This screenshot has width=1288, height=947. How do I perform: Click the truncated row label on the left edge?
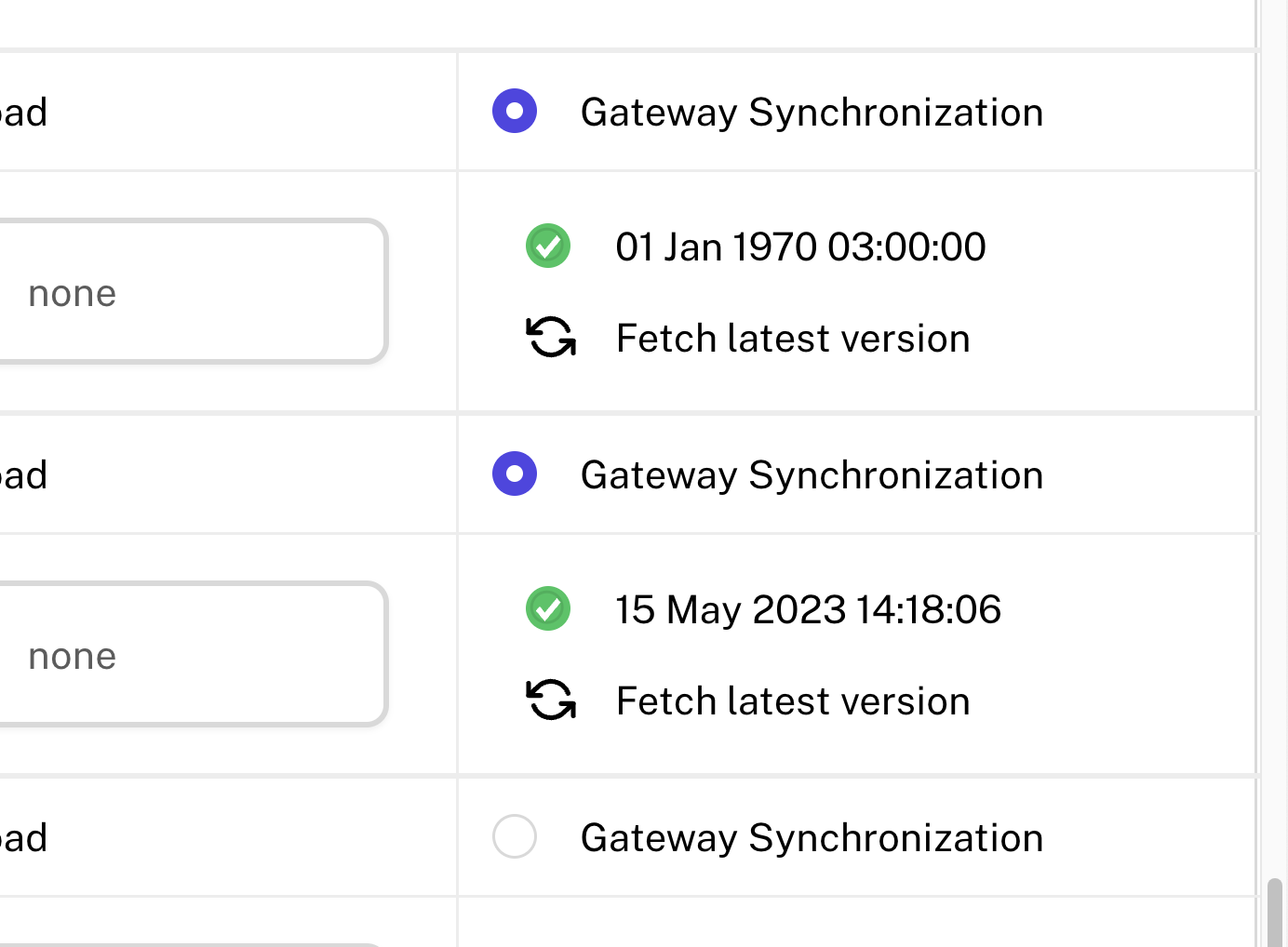tap(23, 111)
